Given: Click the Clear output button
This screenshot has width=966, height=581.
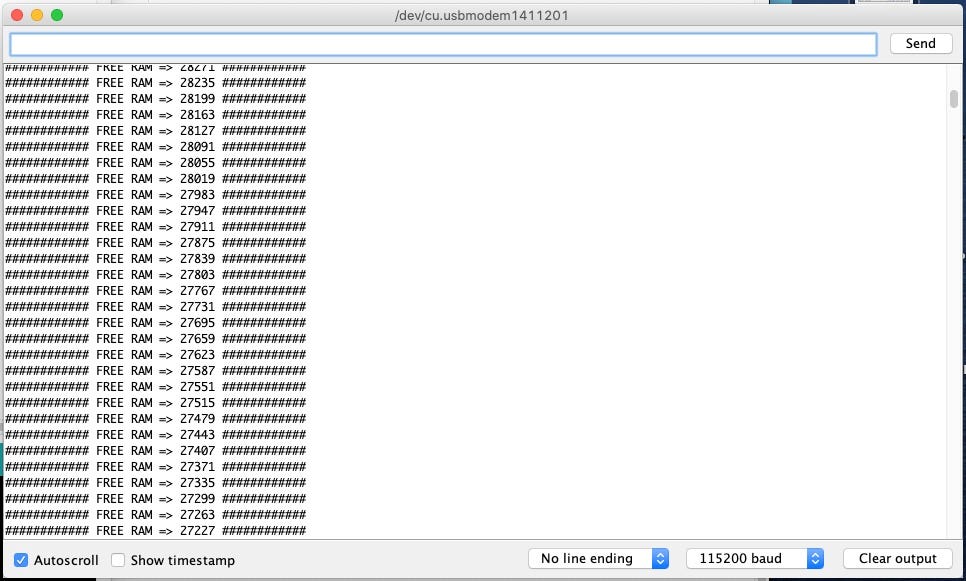Looking at the screenshot, I should (x=897, y=559).
